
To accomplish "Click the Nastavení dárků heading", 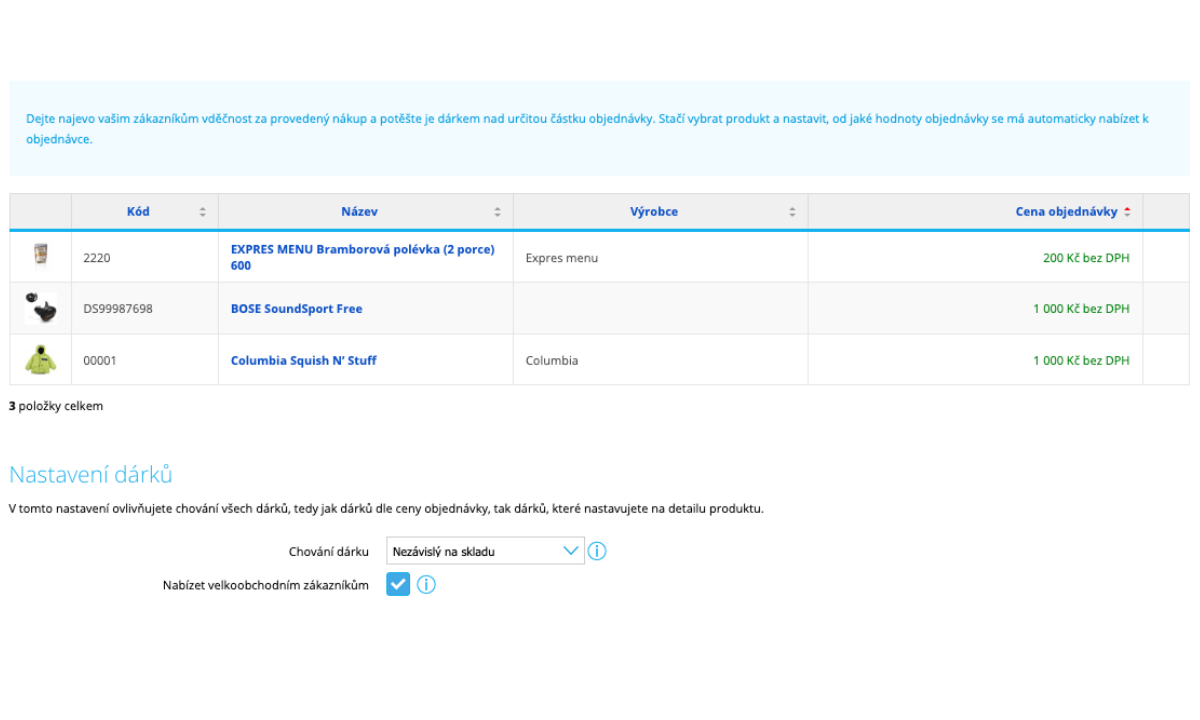I will pyautogui.click(x=91, y=474).
